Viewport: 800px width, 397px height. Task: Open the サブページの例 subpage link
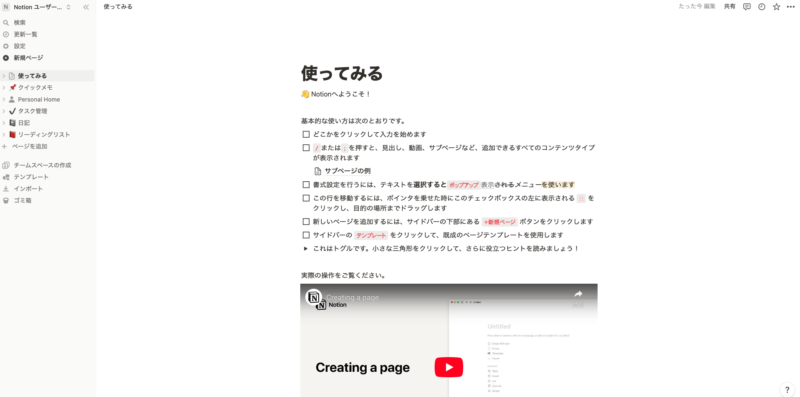tap(347, 171)
